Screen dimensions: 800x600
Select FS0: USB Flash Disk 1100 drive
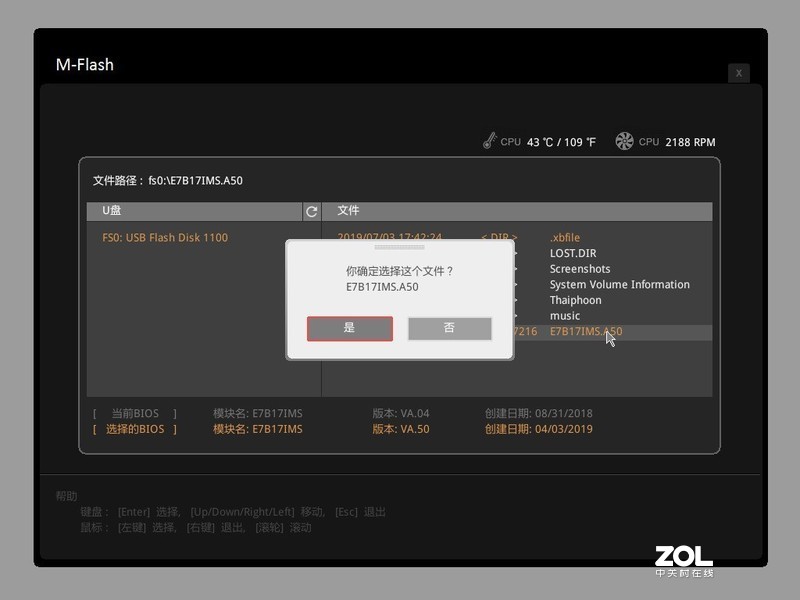[x=165, y=237]
